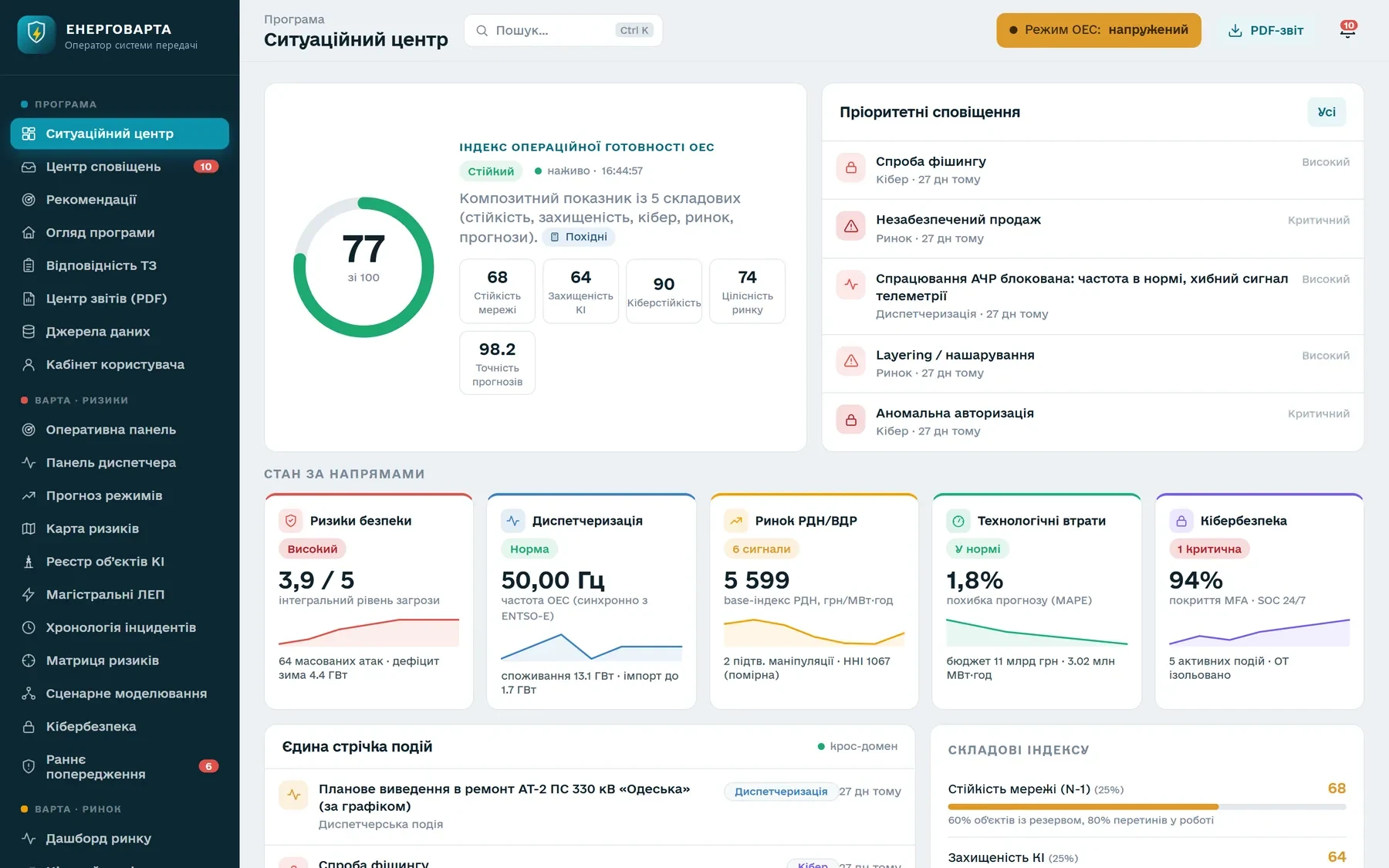This screenshot has width=1389, height=868.
Task: Click the 50,00 Гц frequency value
Action: coord(553,579)
